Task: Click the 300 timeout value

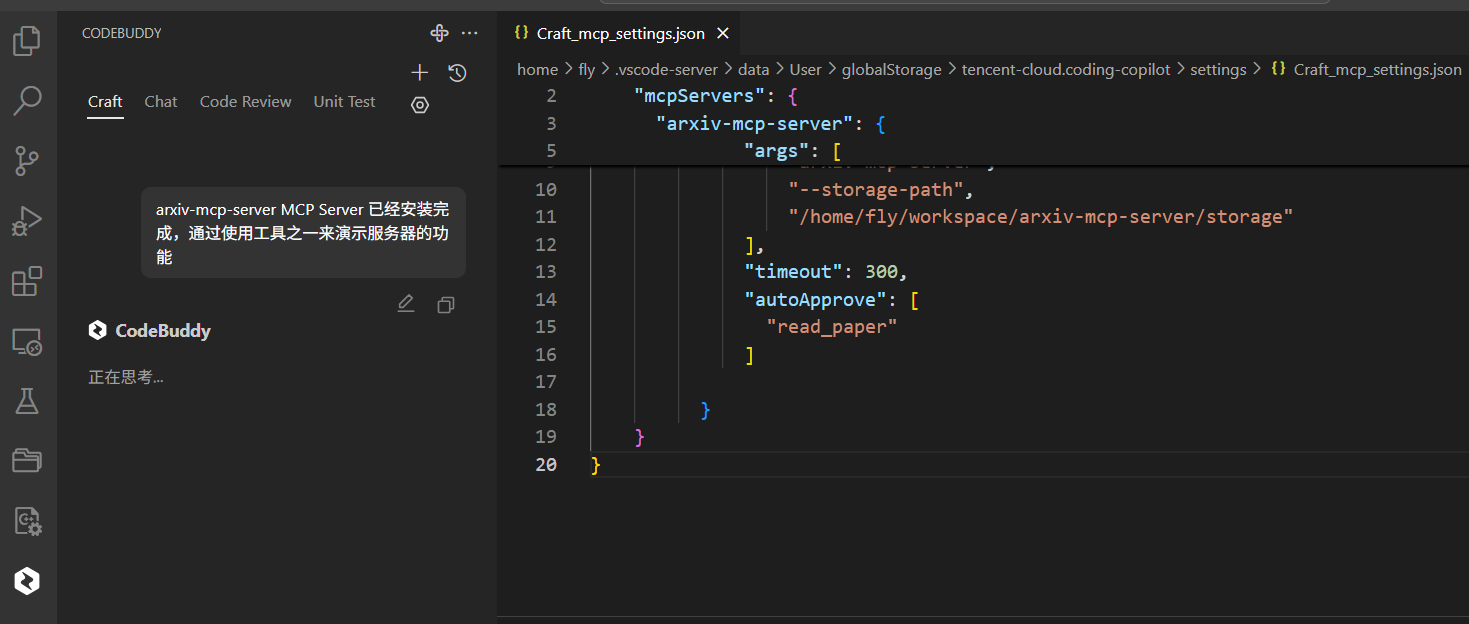Action: 882,272
